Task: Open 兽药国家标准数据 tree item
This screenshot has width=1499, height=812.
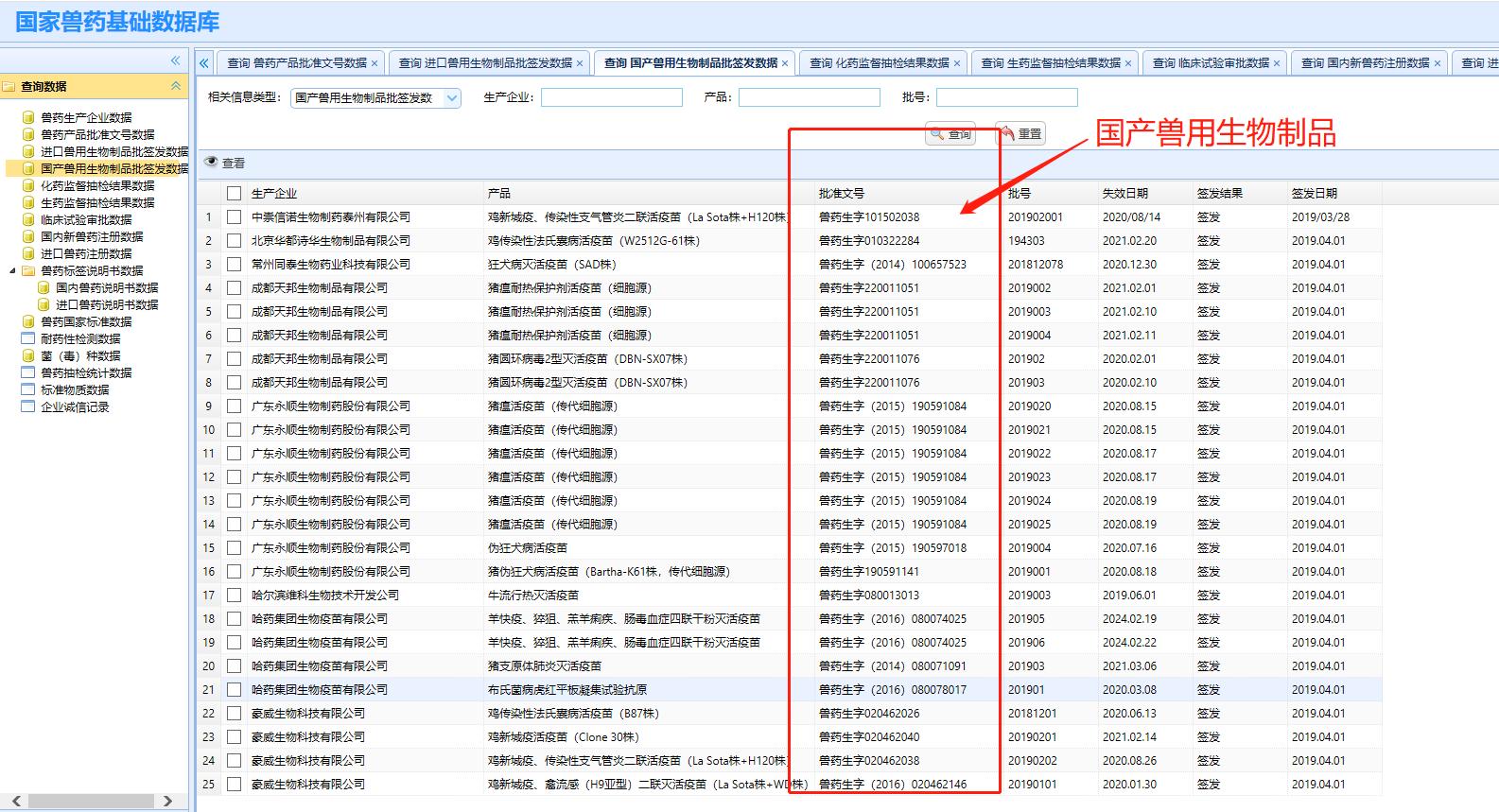Action: click(x=86, y=321)
